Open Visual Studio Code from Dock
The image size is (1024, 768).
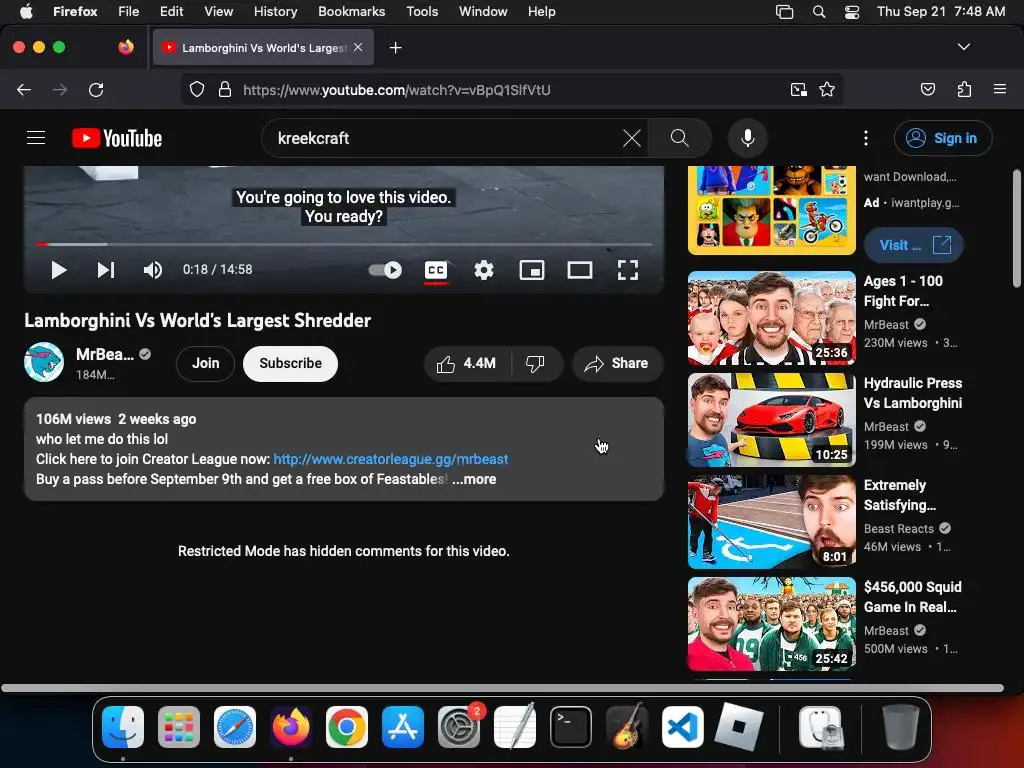click(x=682, y=726)
